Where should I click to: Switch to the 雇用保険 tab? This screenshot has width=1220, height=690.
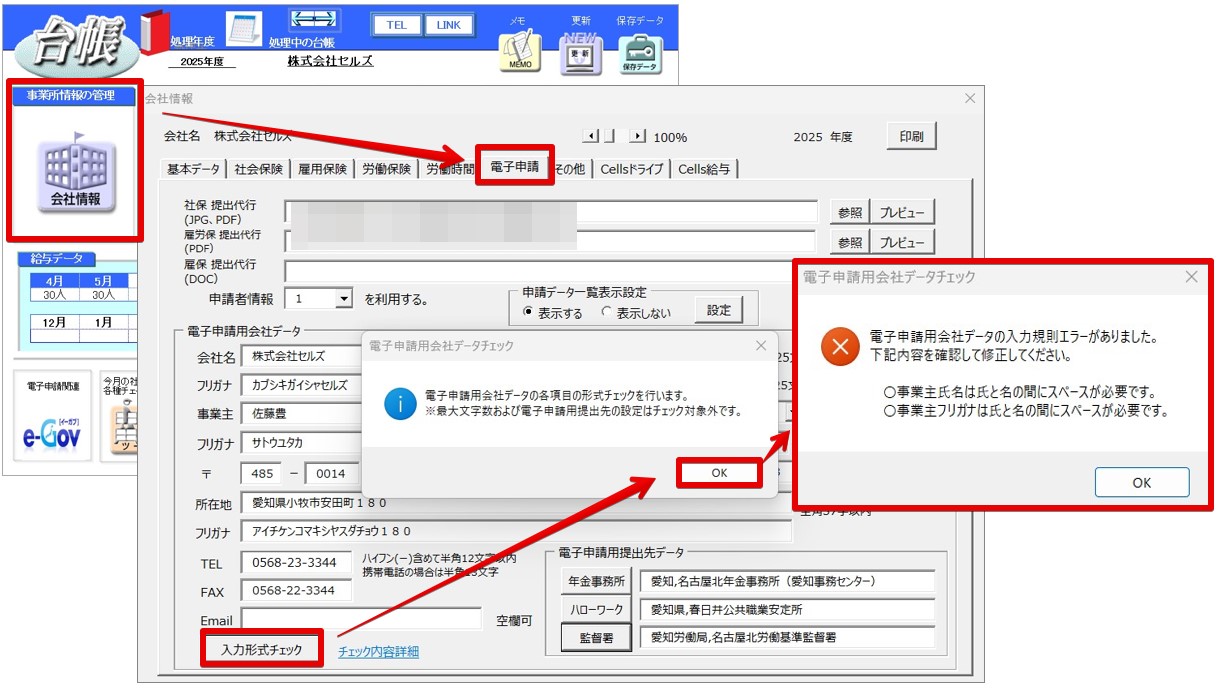pos(322,169)
